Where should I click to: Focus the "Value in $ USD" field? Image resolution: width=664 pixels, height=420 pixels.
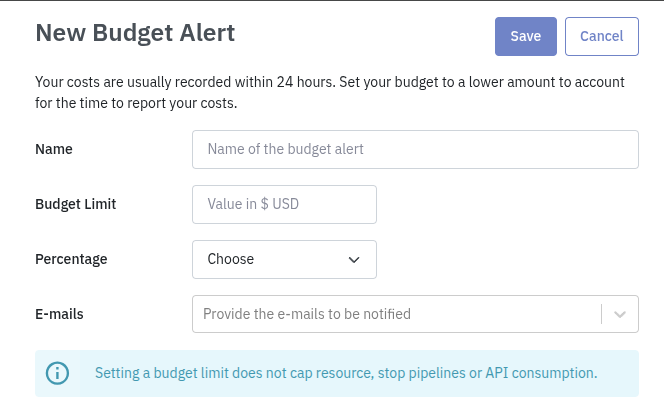[284, 204]
